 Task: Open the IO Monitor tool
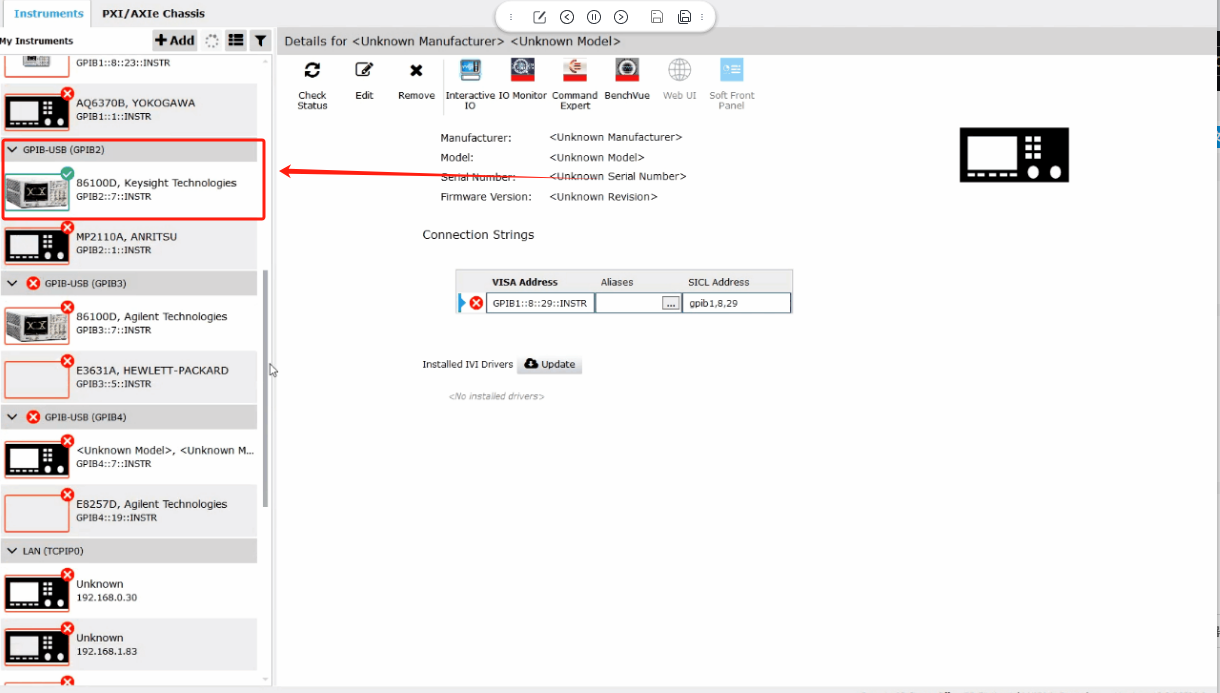[523, 70]
